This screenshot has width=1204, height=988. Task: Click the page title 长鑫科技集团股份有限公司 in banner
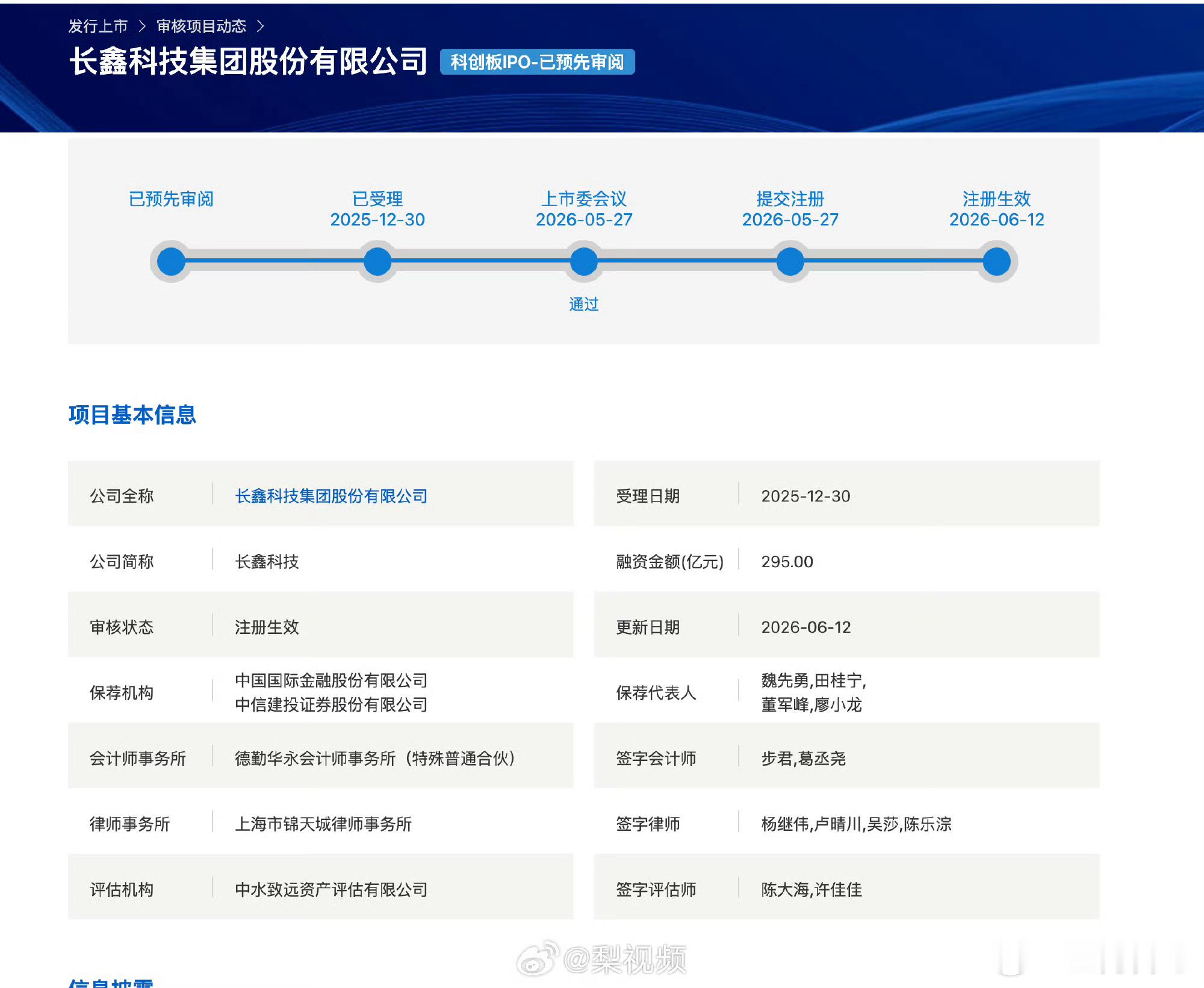click(x=249, y=61)
